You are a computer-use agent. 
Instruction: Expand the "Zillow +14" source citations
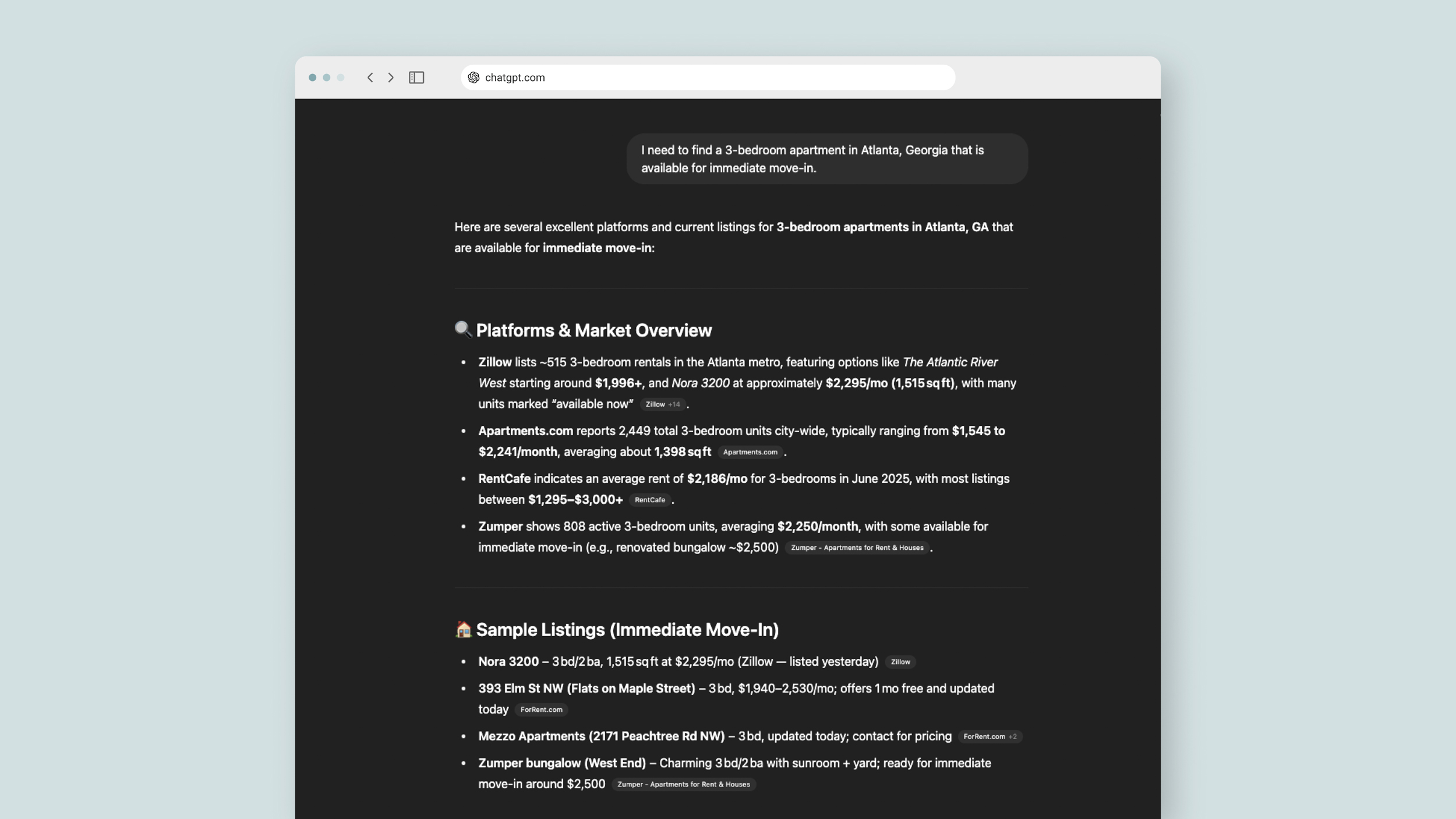[662, 404]
